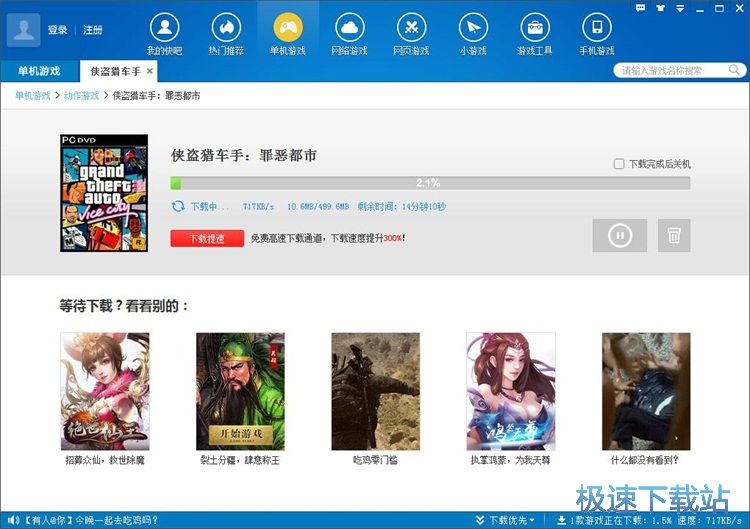Open 游戏工具 toolbox icon
The height and width of the screenshot is (529, 750).
535,27
